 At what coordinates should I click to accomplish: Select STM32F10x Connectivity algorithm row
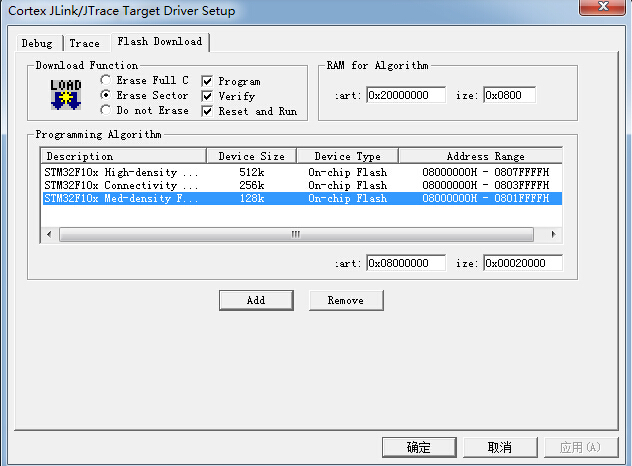302,185
